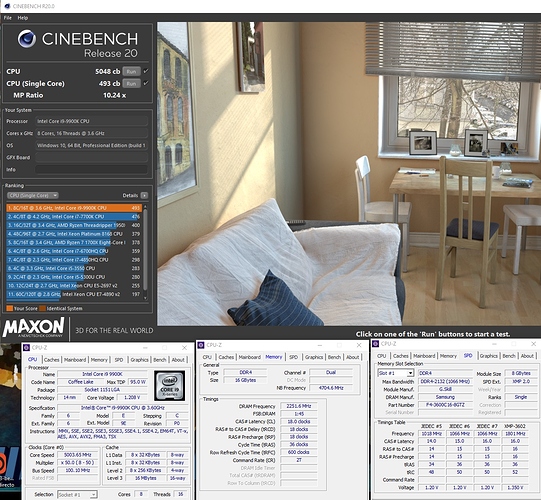Image resolution: width=541 pixels, height=500 pixels.
Task: Click the Cinebench logo icon
Action: pos(27,38)
